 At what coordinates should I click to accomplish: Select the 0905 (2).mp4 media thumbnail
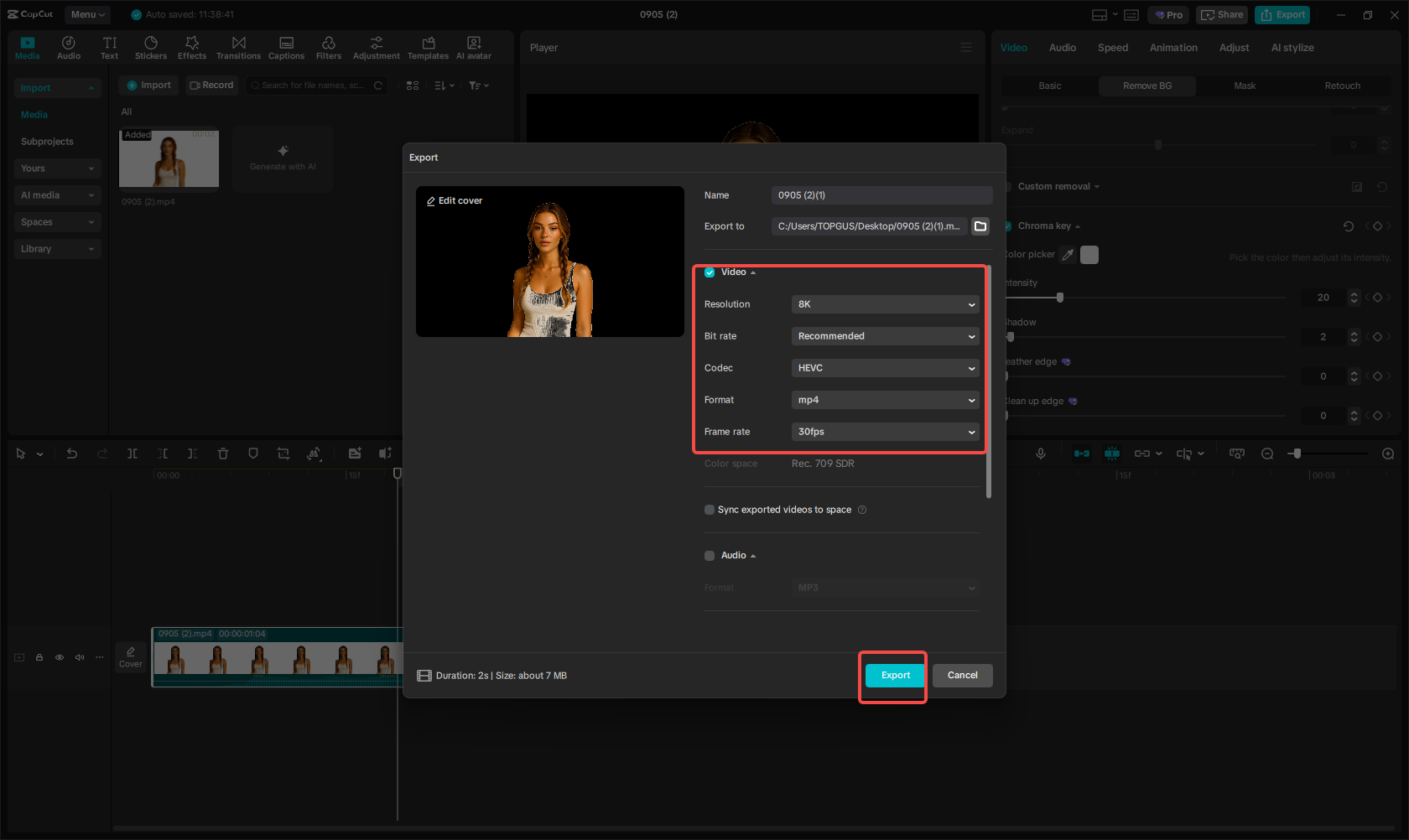(169, 159)
